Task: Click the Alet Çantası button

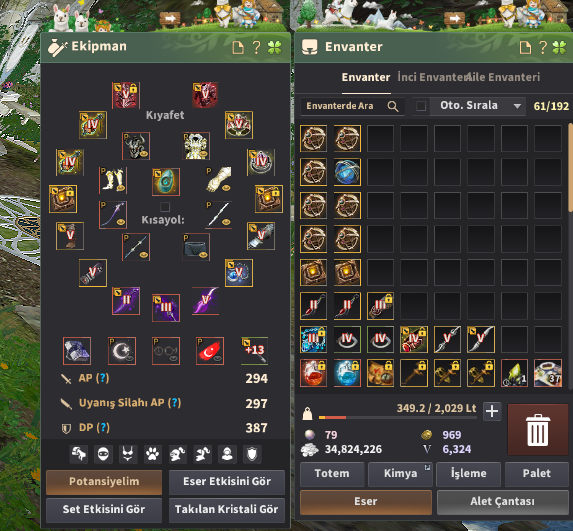Action: click(502, 501)
